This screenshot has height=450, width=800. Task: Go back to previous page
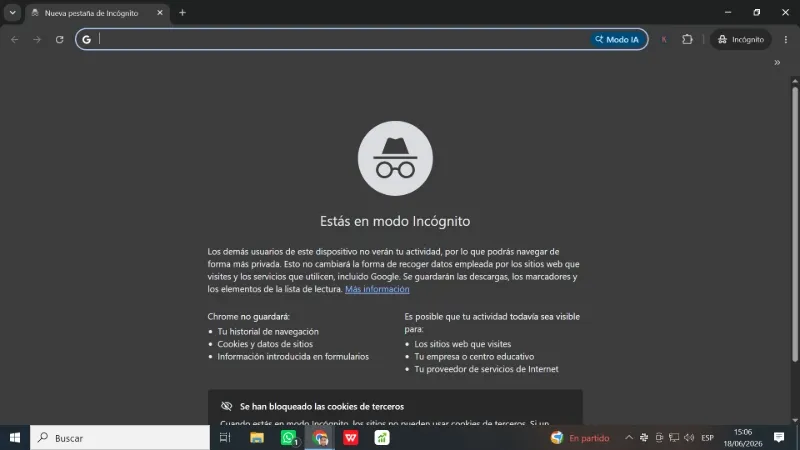point(15,39)
